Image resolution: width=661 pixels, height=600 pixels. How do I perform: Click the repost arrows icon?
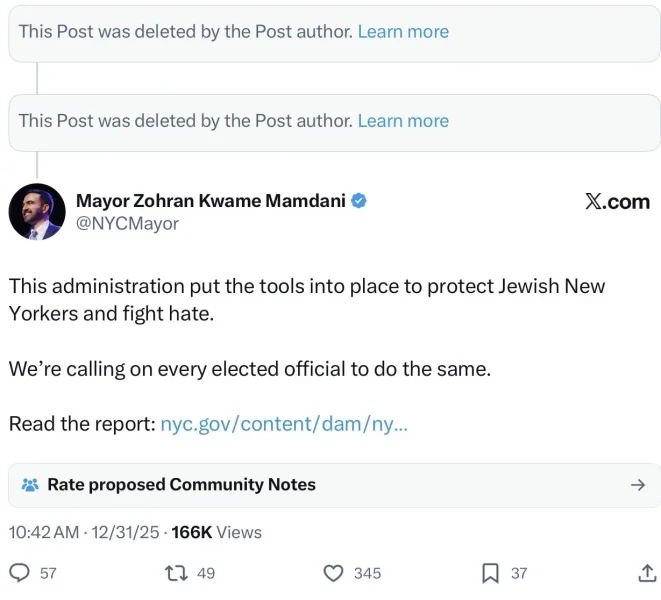(x=176, y=573)
